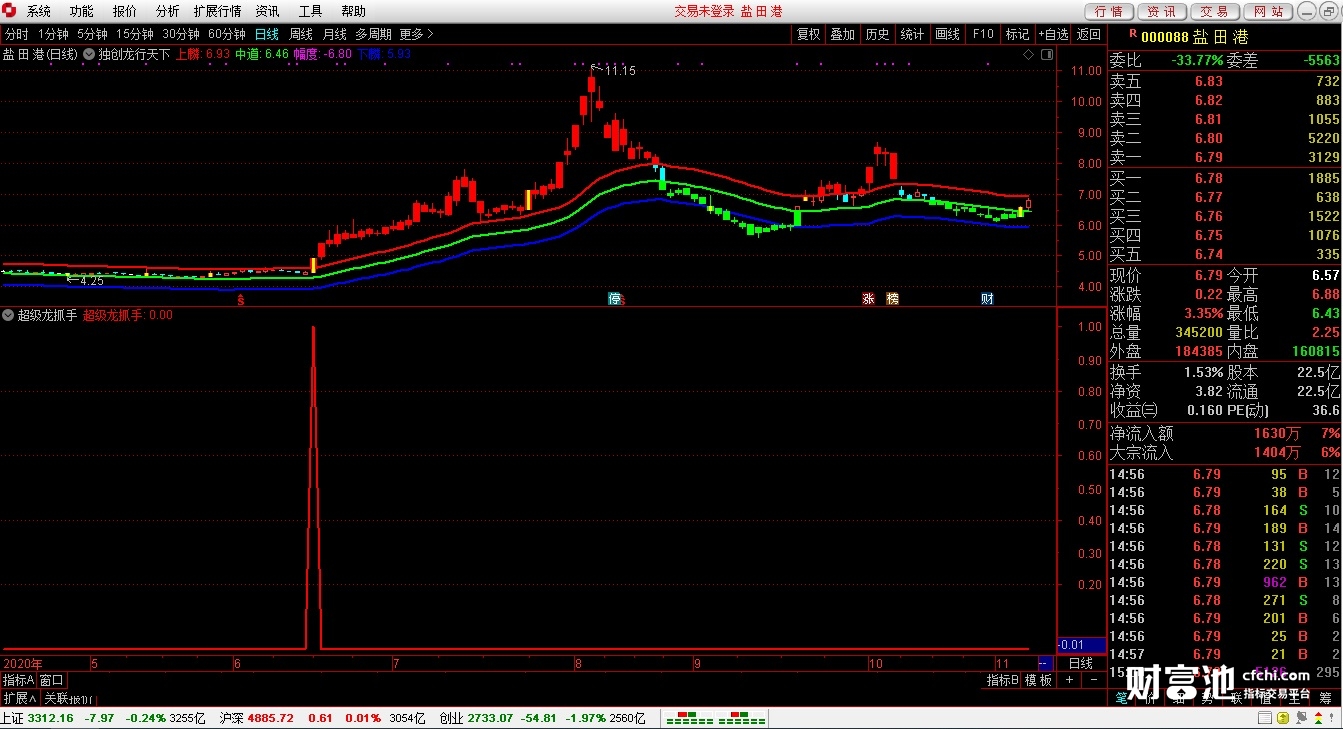Screen dimensions: 1343x729
Task: Open the 扩展行情 menu
Action: (218, 11)
